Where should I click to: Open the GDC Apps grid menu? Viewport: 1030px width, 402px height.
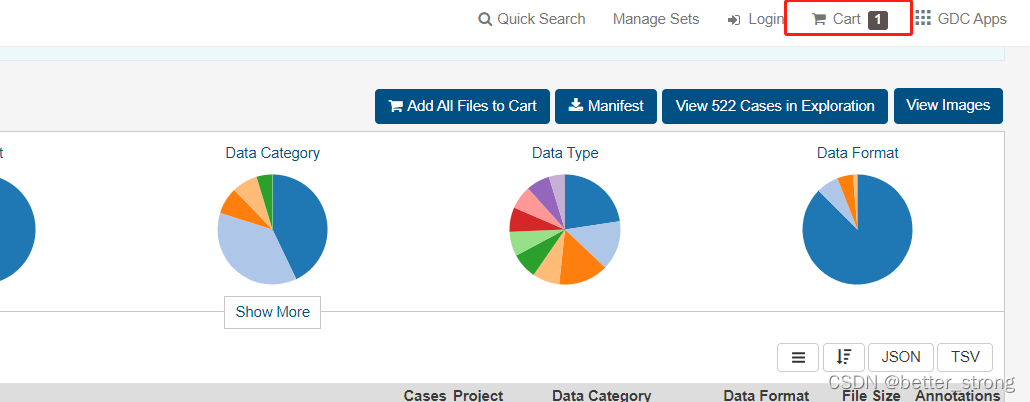(x=960, y=18)
